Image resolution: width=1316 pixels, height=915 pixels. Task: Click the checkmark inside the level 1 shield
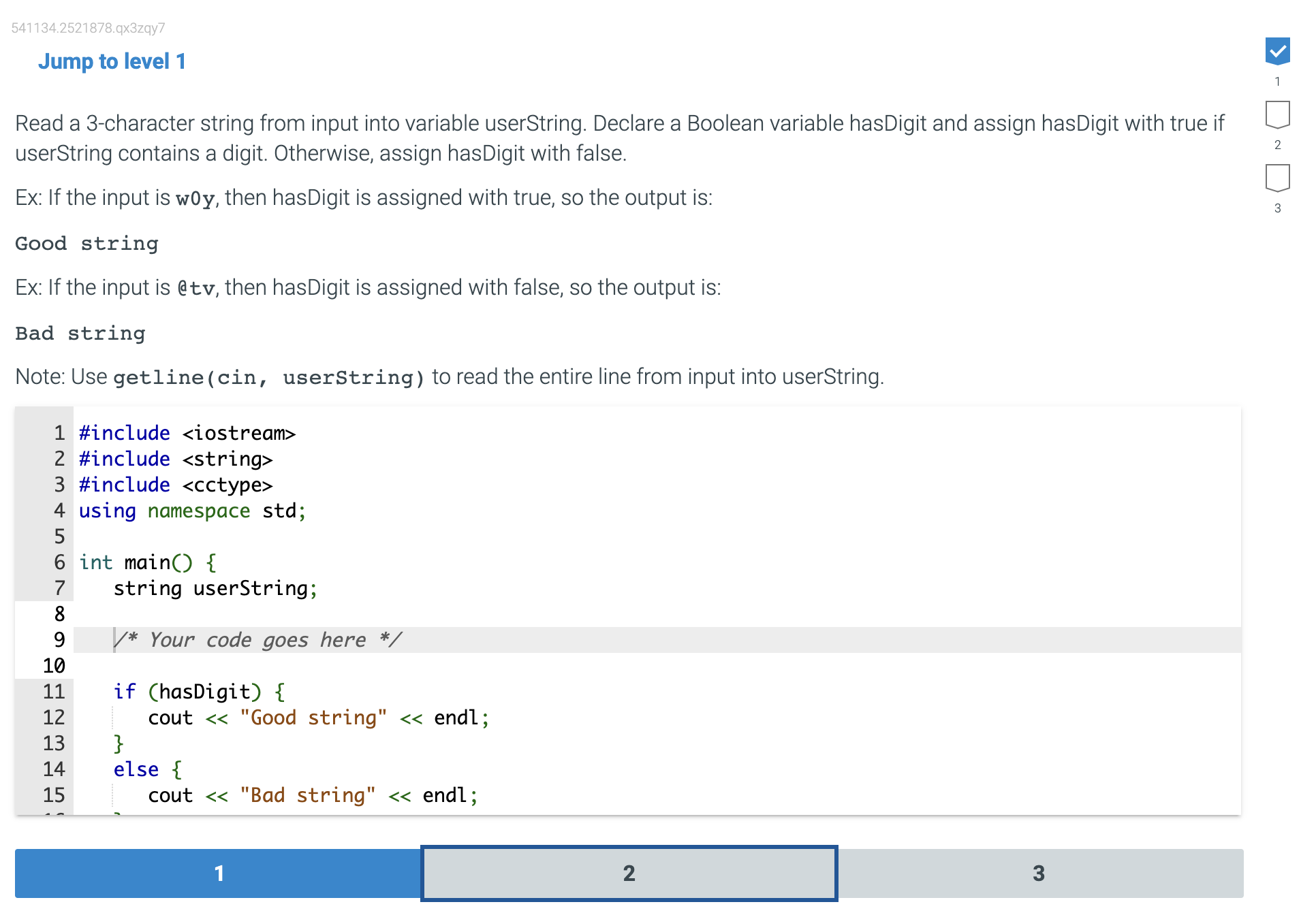point(1279,51)
